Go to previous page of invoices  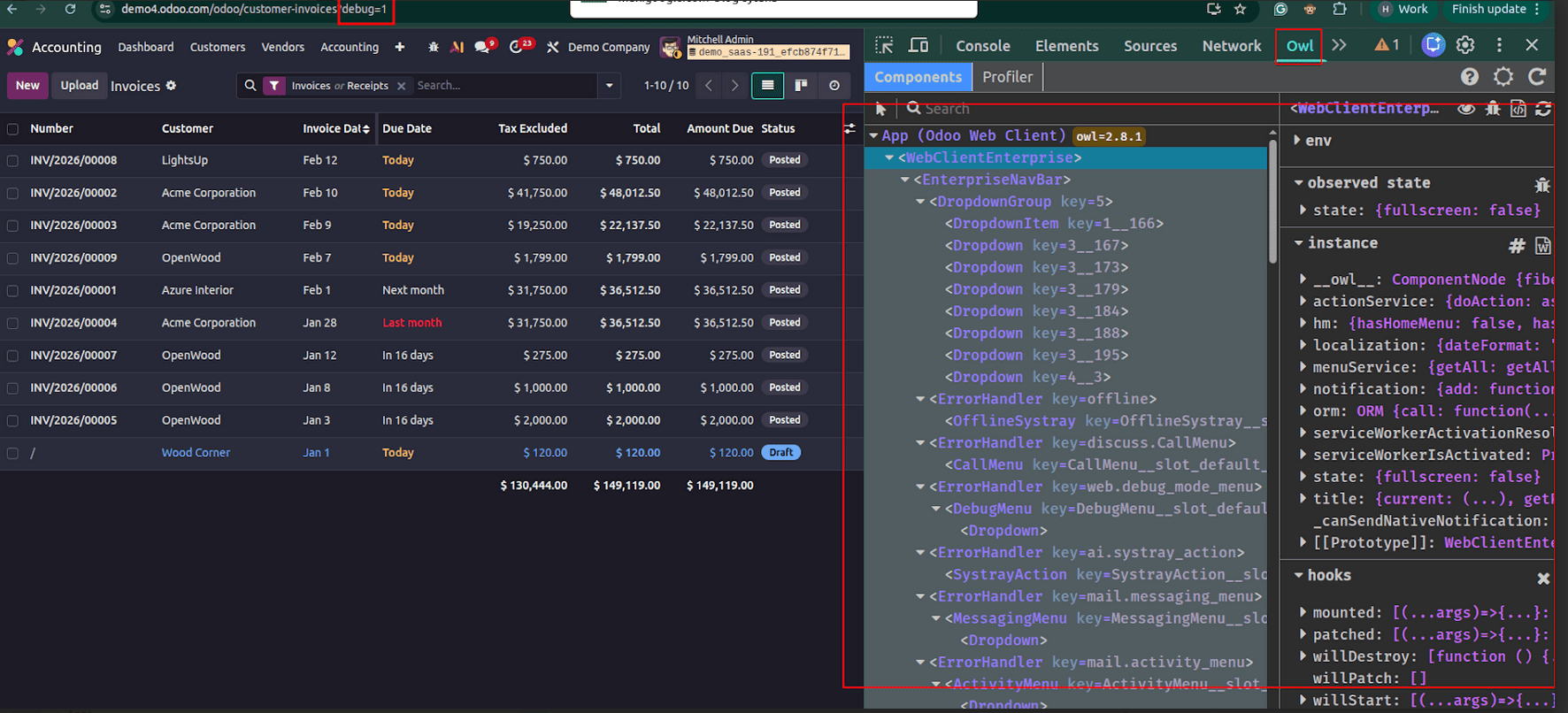coord(709,85)
